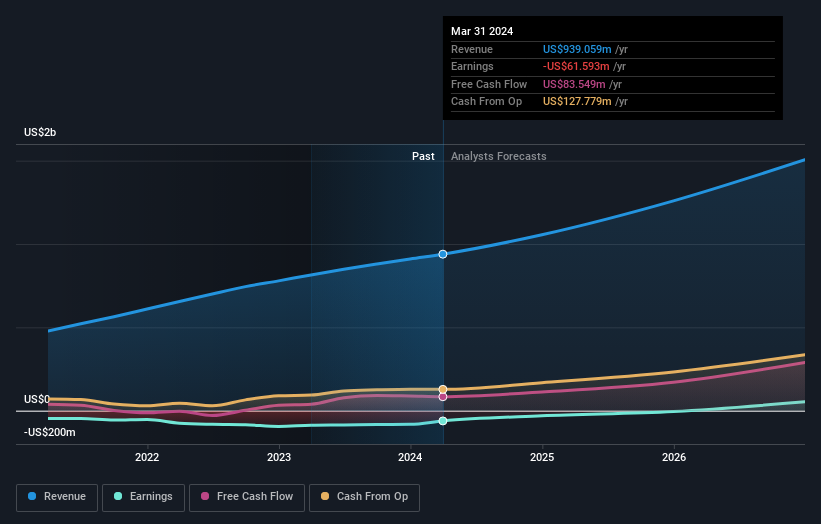821x524 pixels.
Task: Click the Mar 31 2024 tooltip date
Action: 482,31
